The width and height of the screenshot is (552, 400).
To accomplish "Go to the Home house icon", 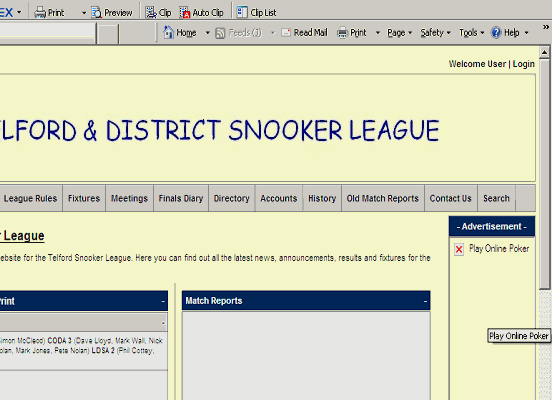I will pos(169,32).
